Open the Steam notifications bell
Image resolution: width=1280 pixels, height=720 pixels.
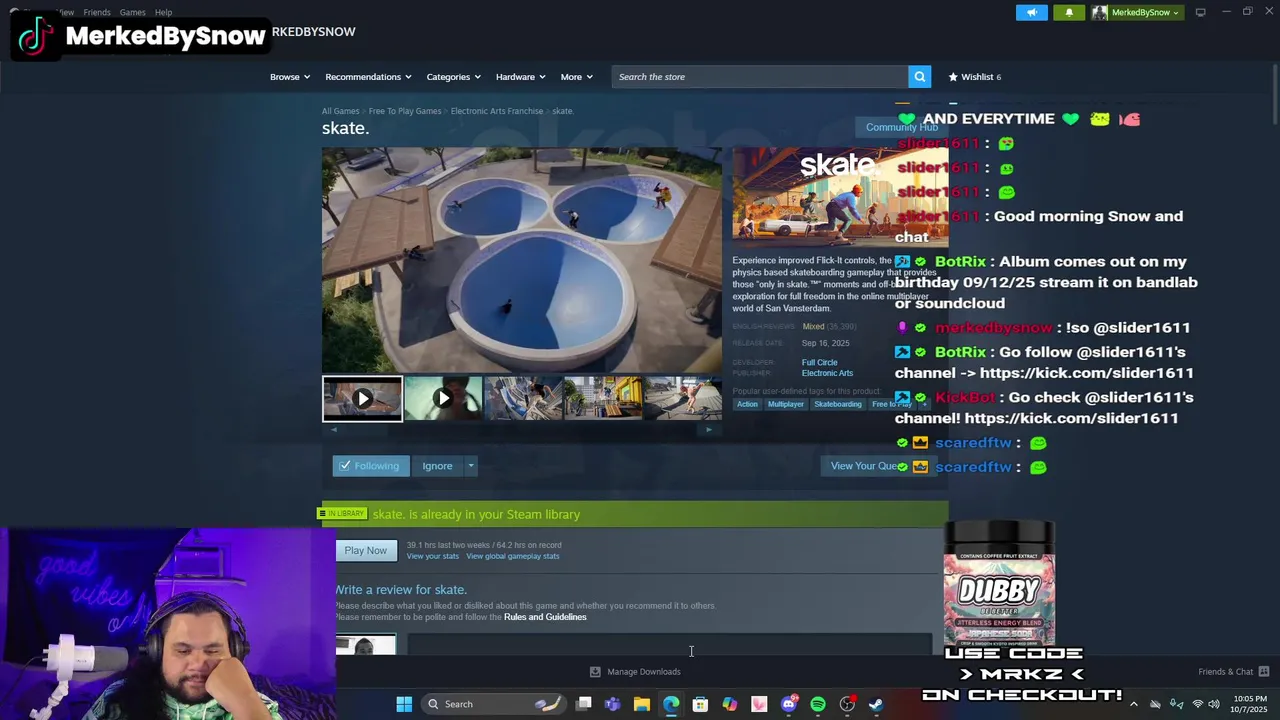coord(1069,12)
